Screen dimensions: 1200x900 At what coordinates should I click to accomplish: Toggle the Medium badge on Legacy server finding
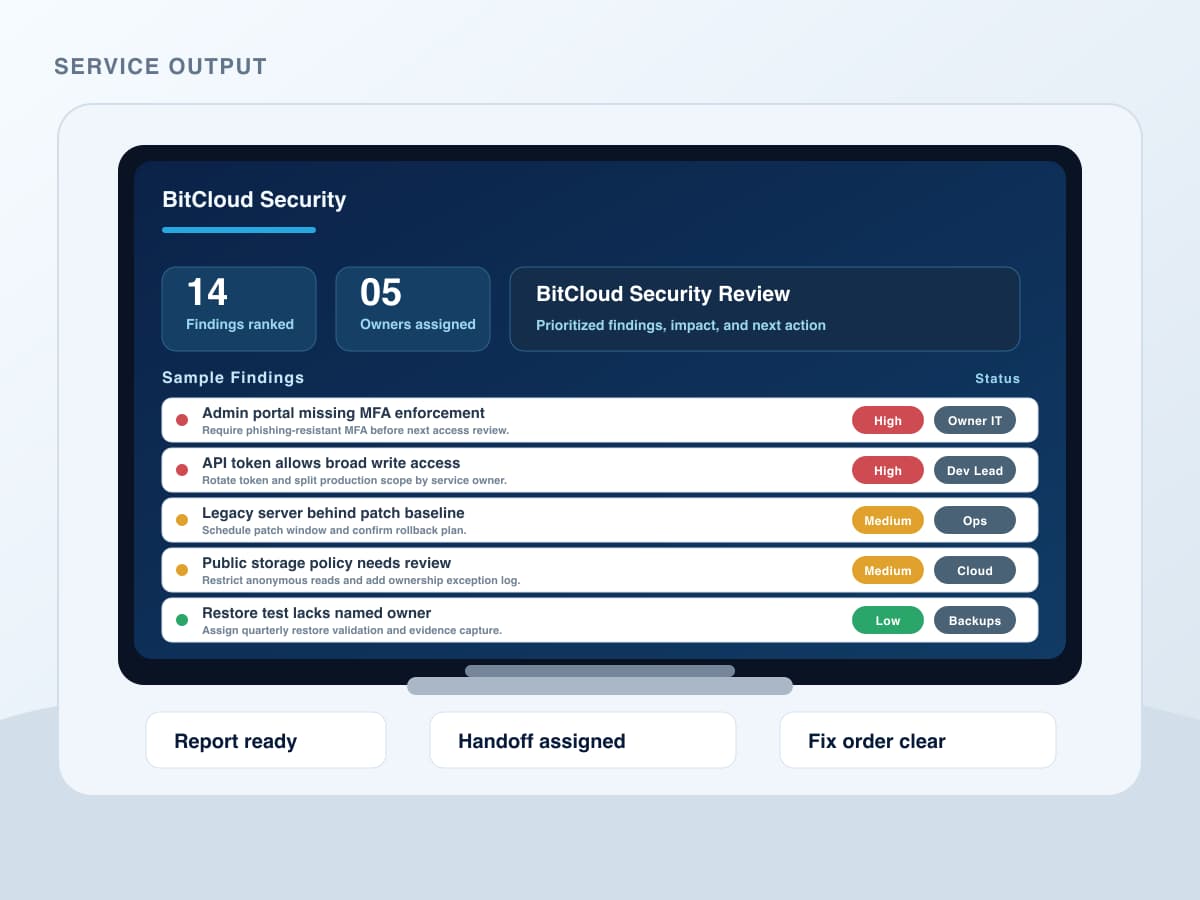[x=888, y=520]
